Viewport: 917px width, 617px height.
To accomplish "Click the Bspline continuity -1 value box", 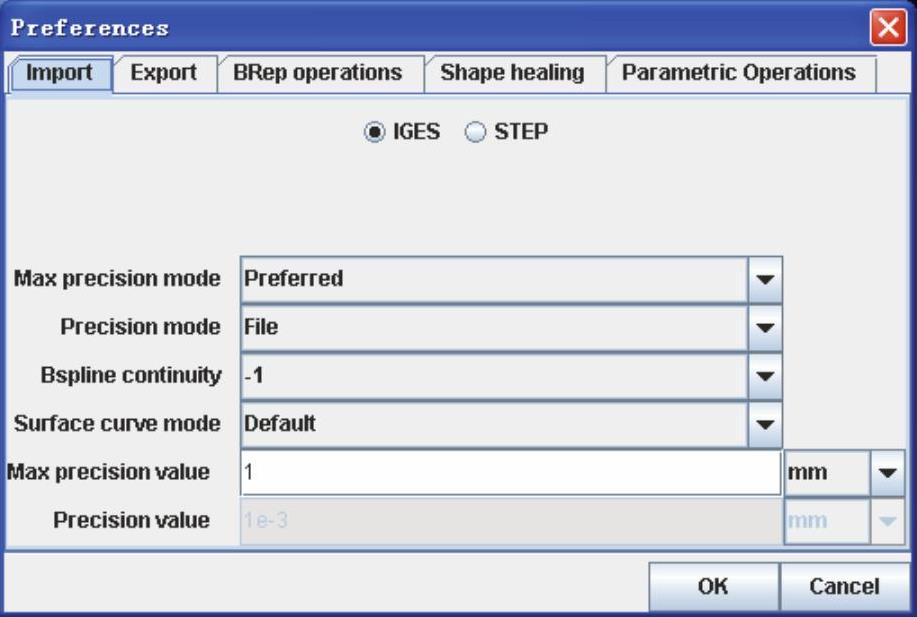I will point(494,375).
